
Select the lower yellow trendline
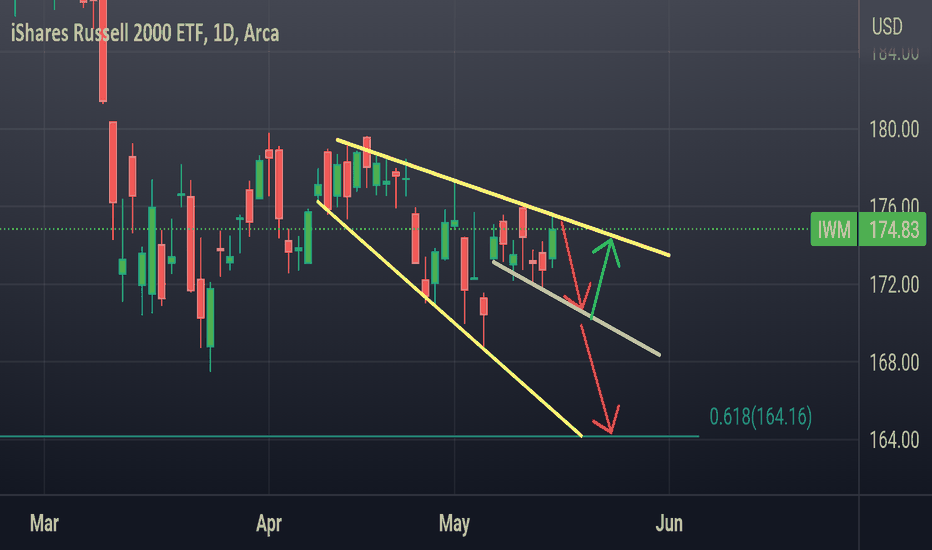click(x=449, y=319)
